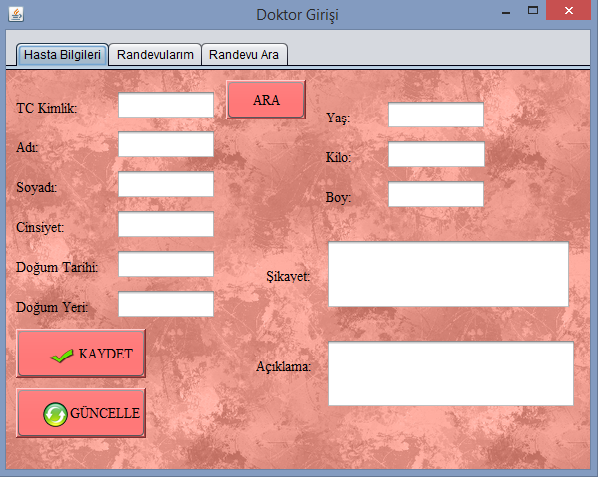Click inside the Kilo text box
Image resolution: width=598 pixels, height=477 pixels.
click(x=436, y=154)
